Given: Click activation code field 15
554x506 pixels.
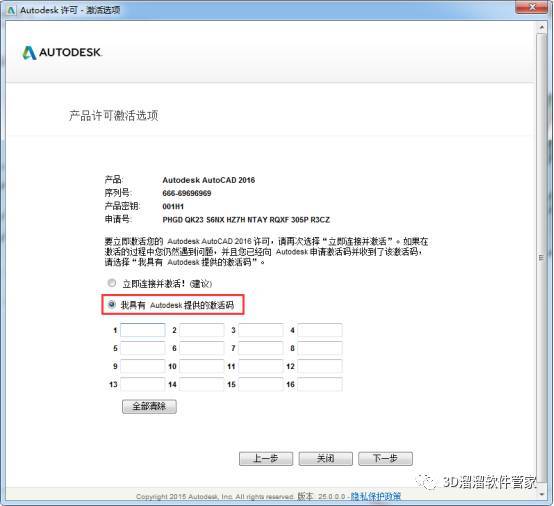Looking at the screenshot, I should (261, 384).
